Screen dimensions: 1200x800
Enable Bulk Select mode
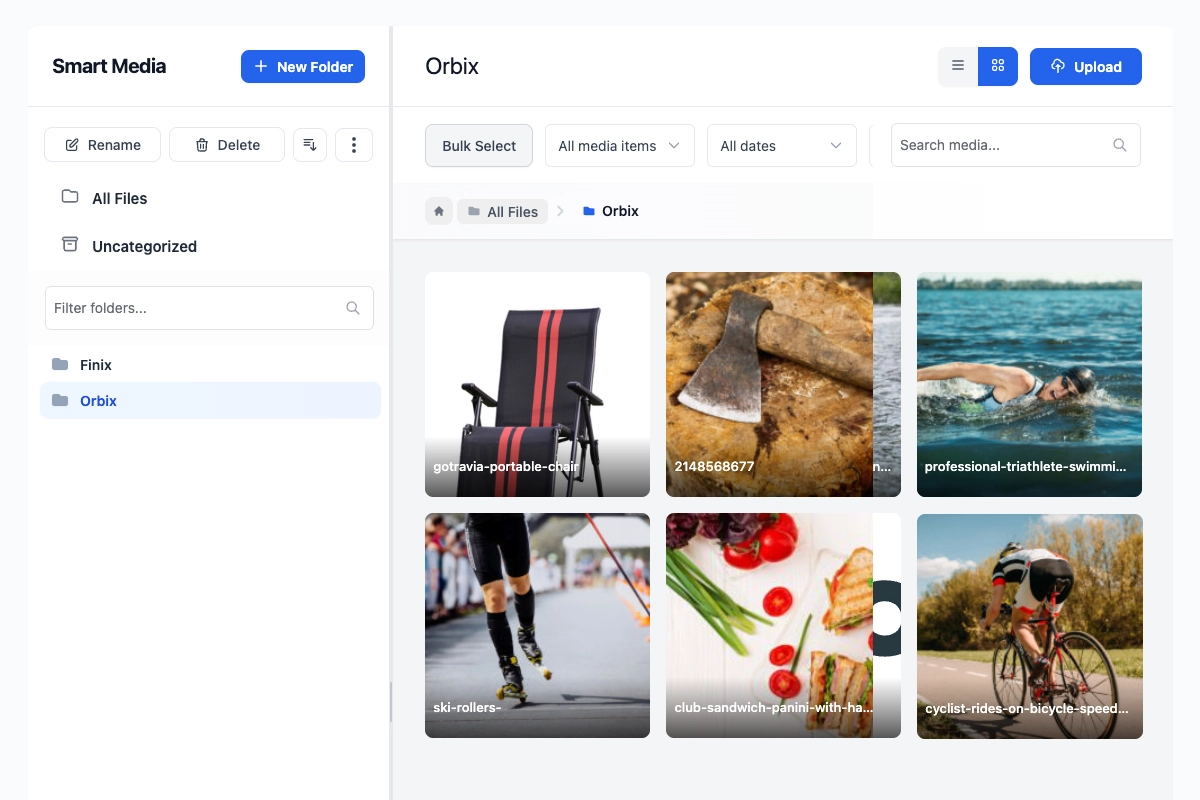478,145
